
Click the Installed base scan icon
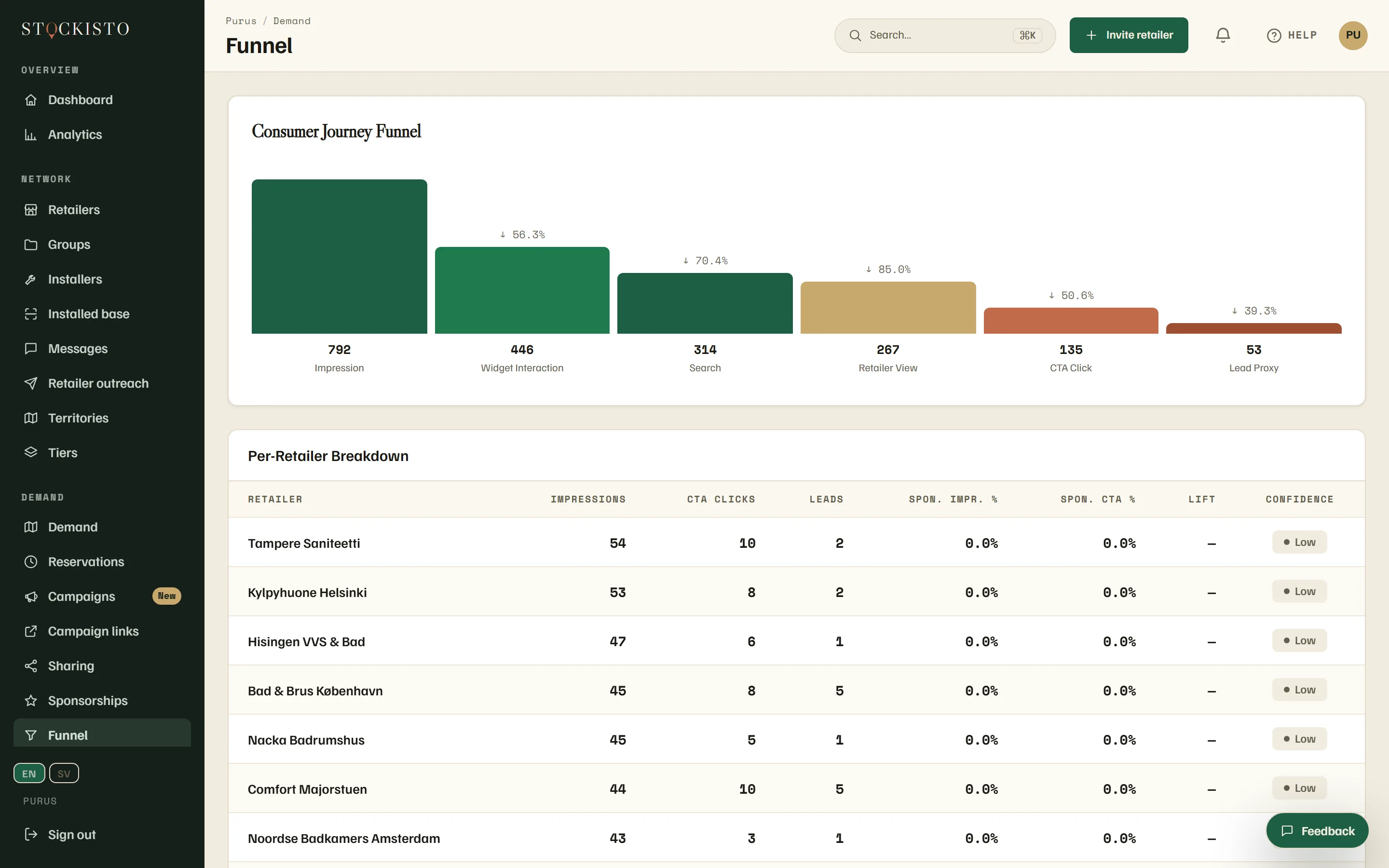[31, 314]
